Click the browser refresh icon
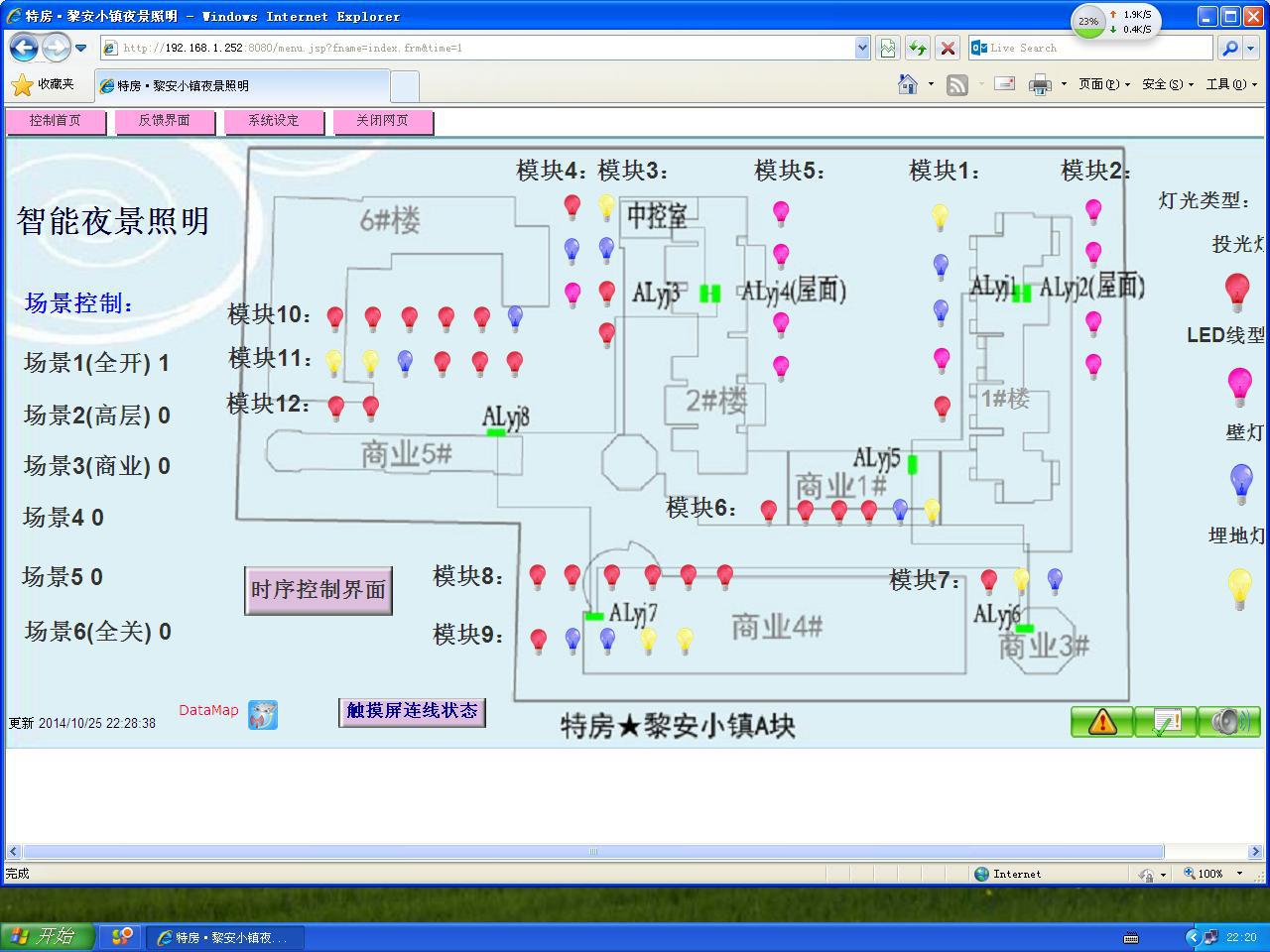1270x952 pixels. click(x=917, y=48)
